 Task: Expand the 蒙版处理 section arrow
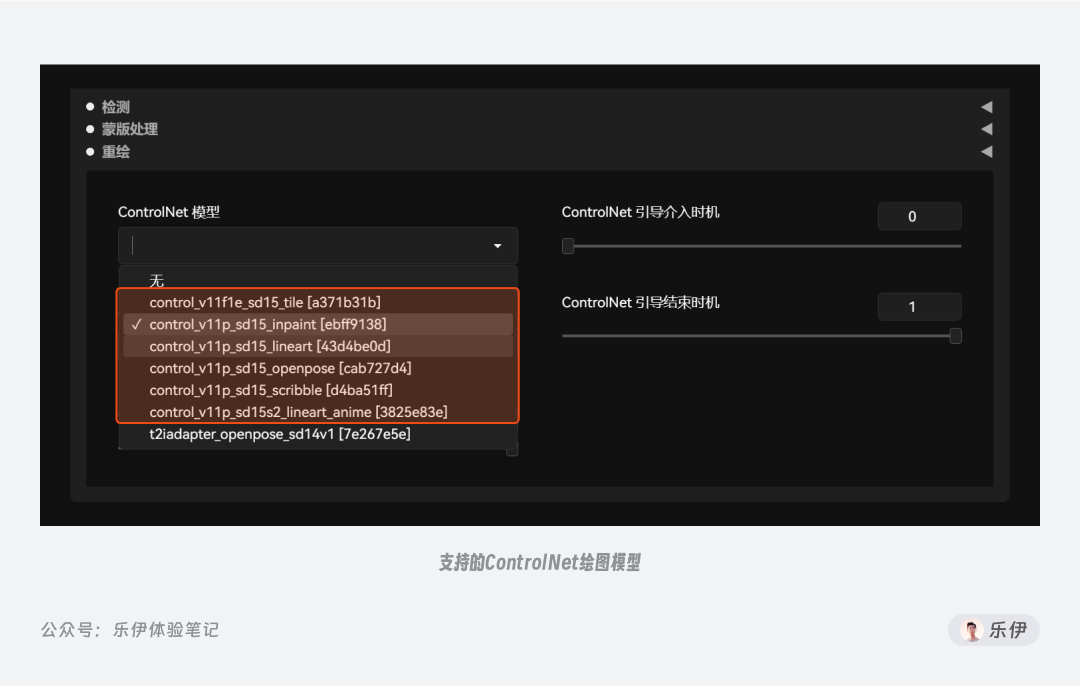(986, 129)
